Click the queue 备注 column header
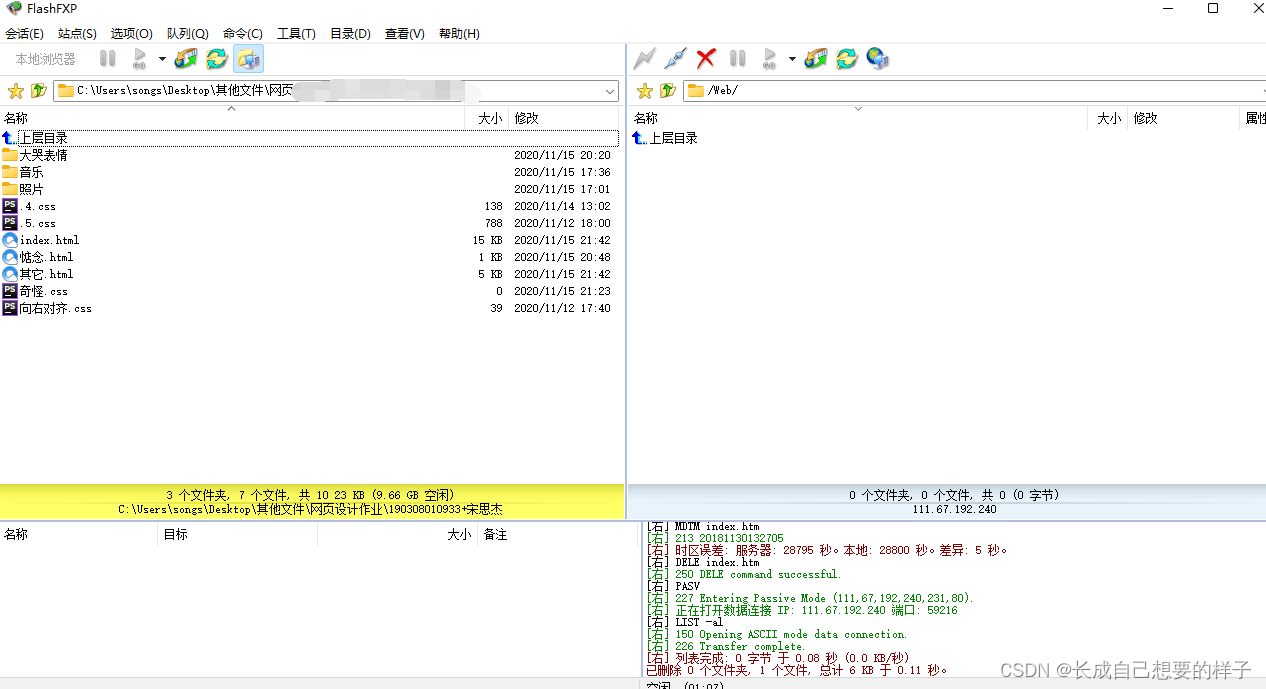This screenshot has width=1266, height=689. pos(557,535)
